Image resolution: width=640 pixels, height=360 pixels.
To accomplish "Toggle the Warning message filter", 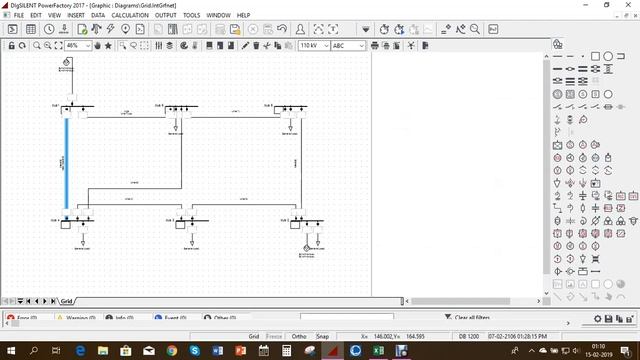I will click(77, 318).
